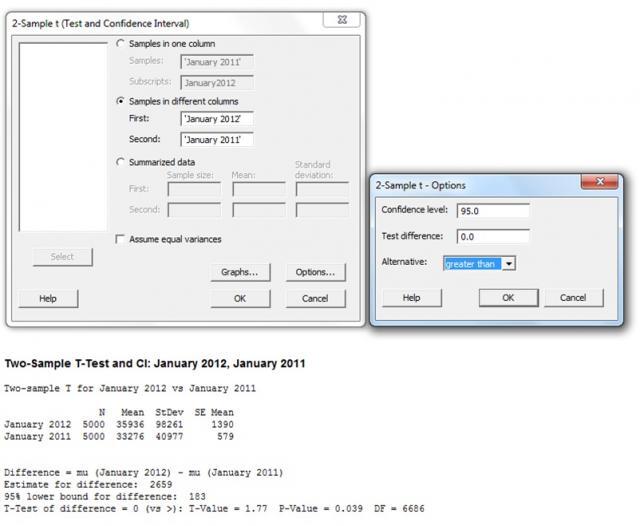Confirm the 2-Sample t dialog with OK
The image size is (640, 526).
[240, 298]
